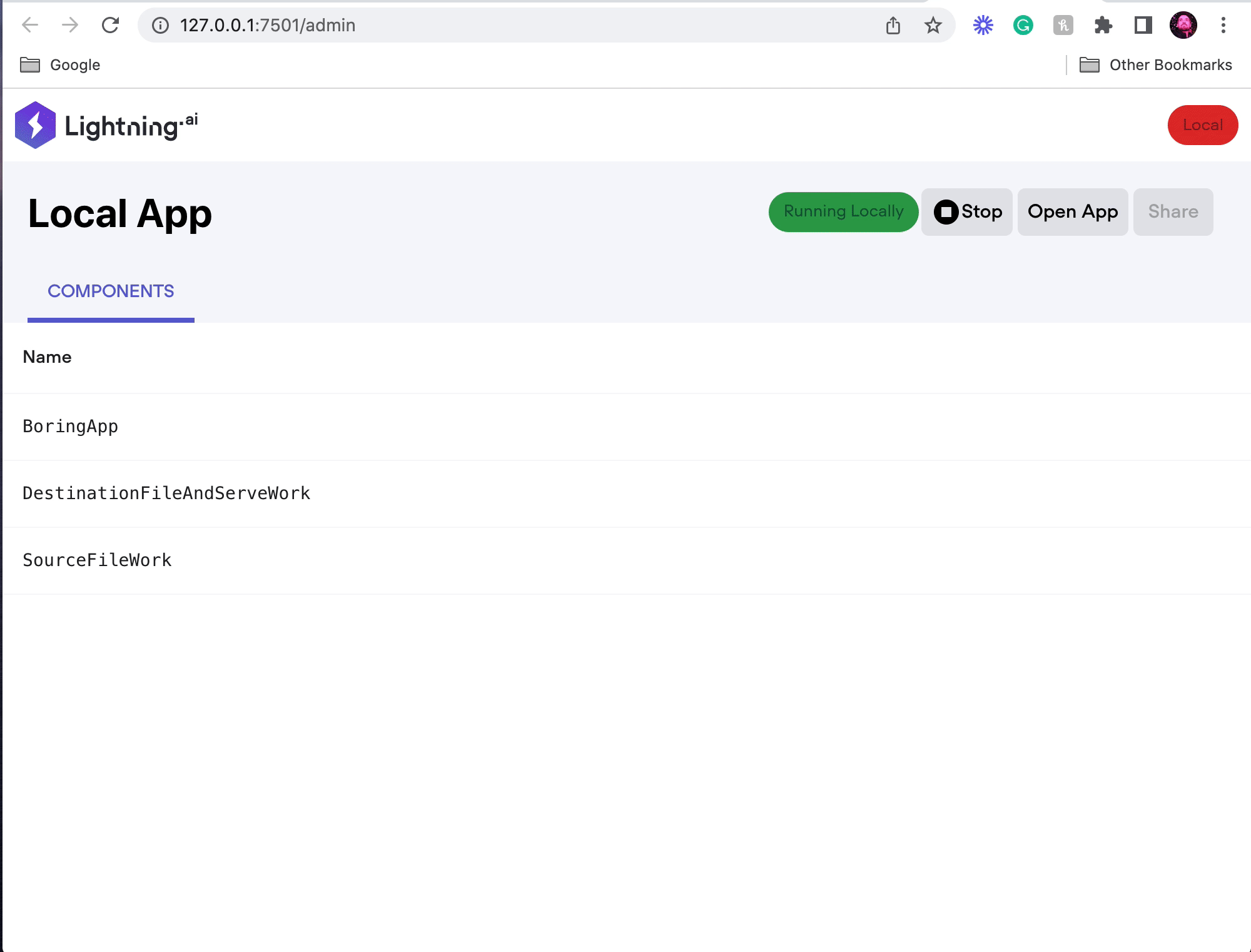1251x952 pixels.
Task: Click the Lightning AI logo
Action: coord(106,125)
